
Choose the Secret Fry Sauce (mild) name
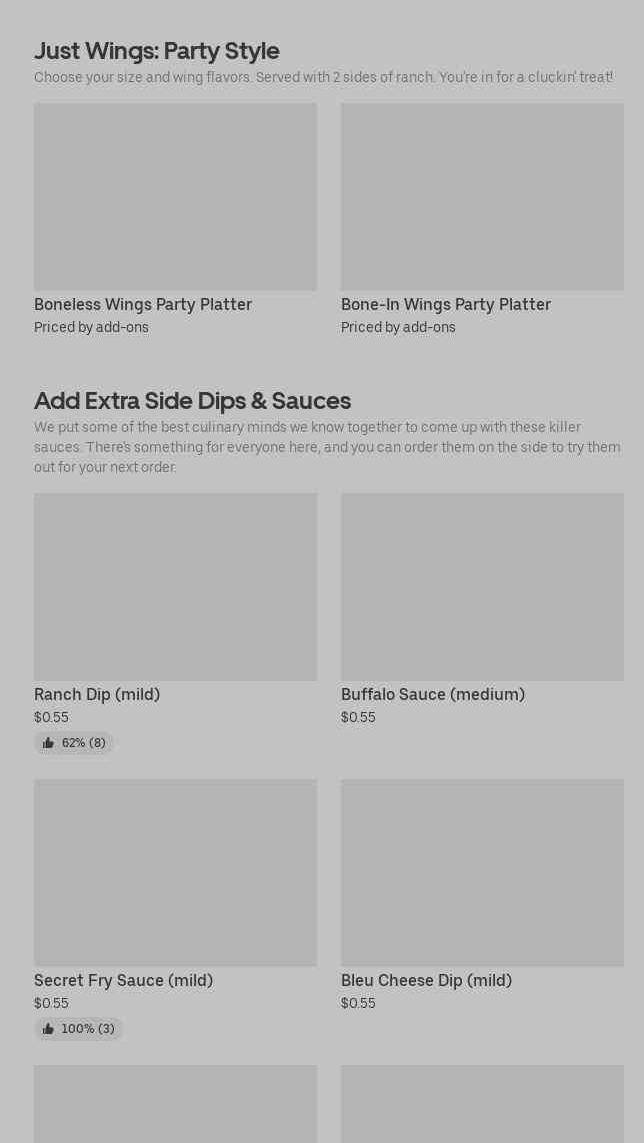pyautogui.click(x=123, y=980)
